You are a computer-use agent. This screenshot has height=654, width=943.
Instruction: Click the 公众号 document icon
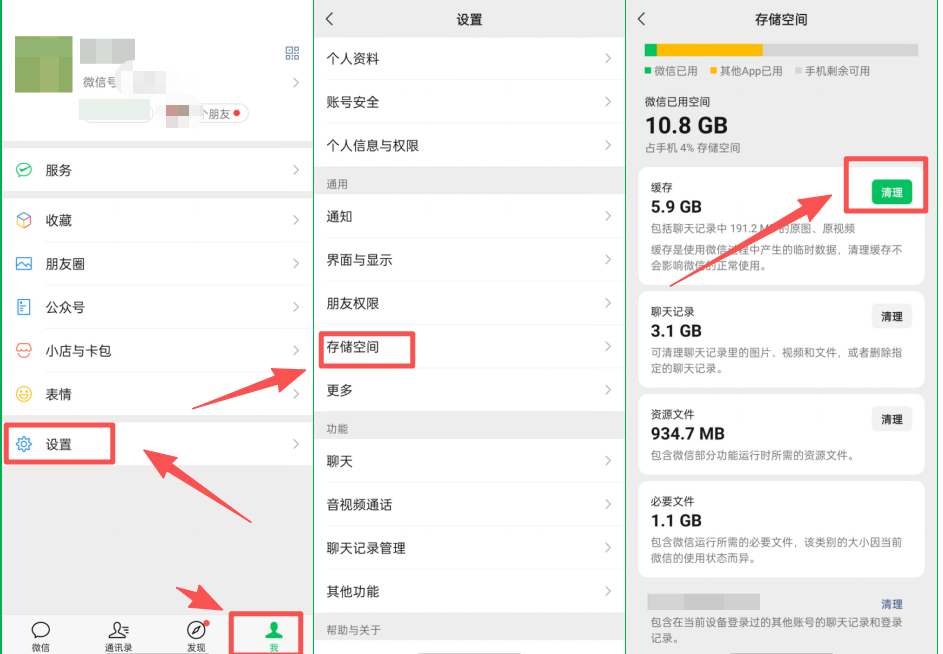tap(23, 307)
